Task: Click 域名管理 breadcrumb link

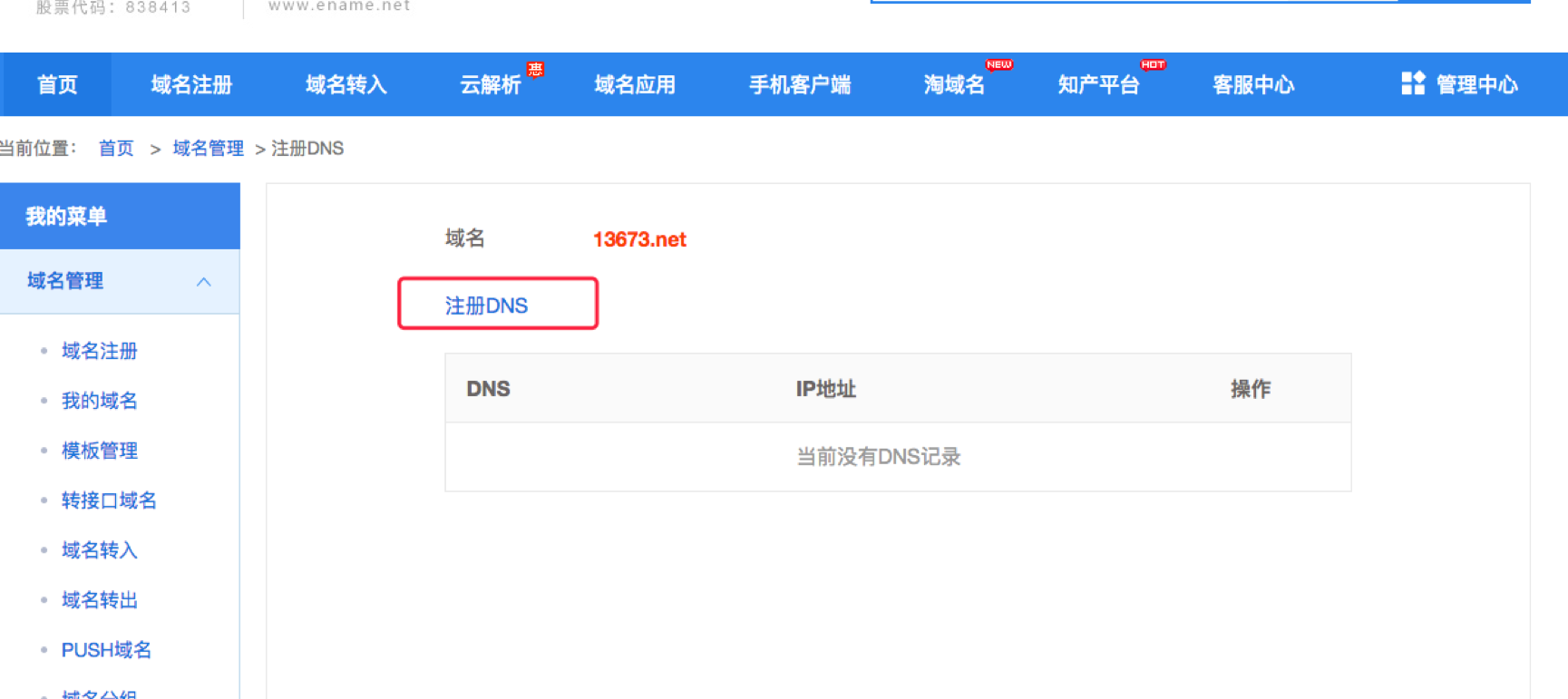Action: (x=208, y=149)
